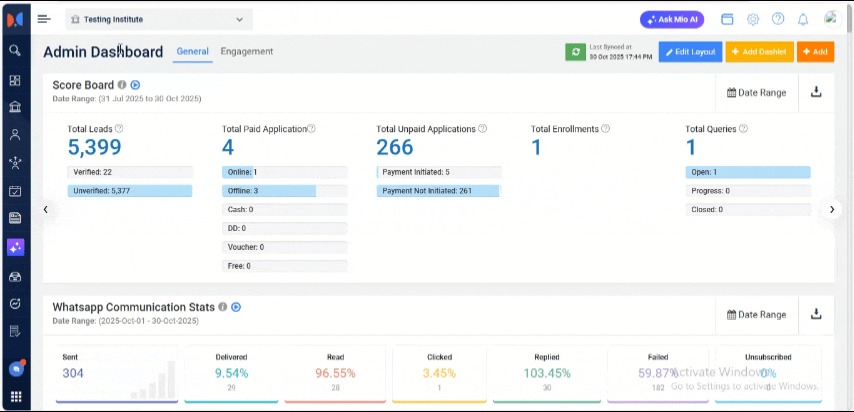Click the Edit Layout button
The height and width of the screenshot is (412, 854).
[x=690, y=51]
